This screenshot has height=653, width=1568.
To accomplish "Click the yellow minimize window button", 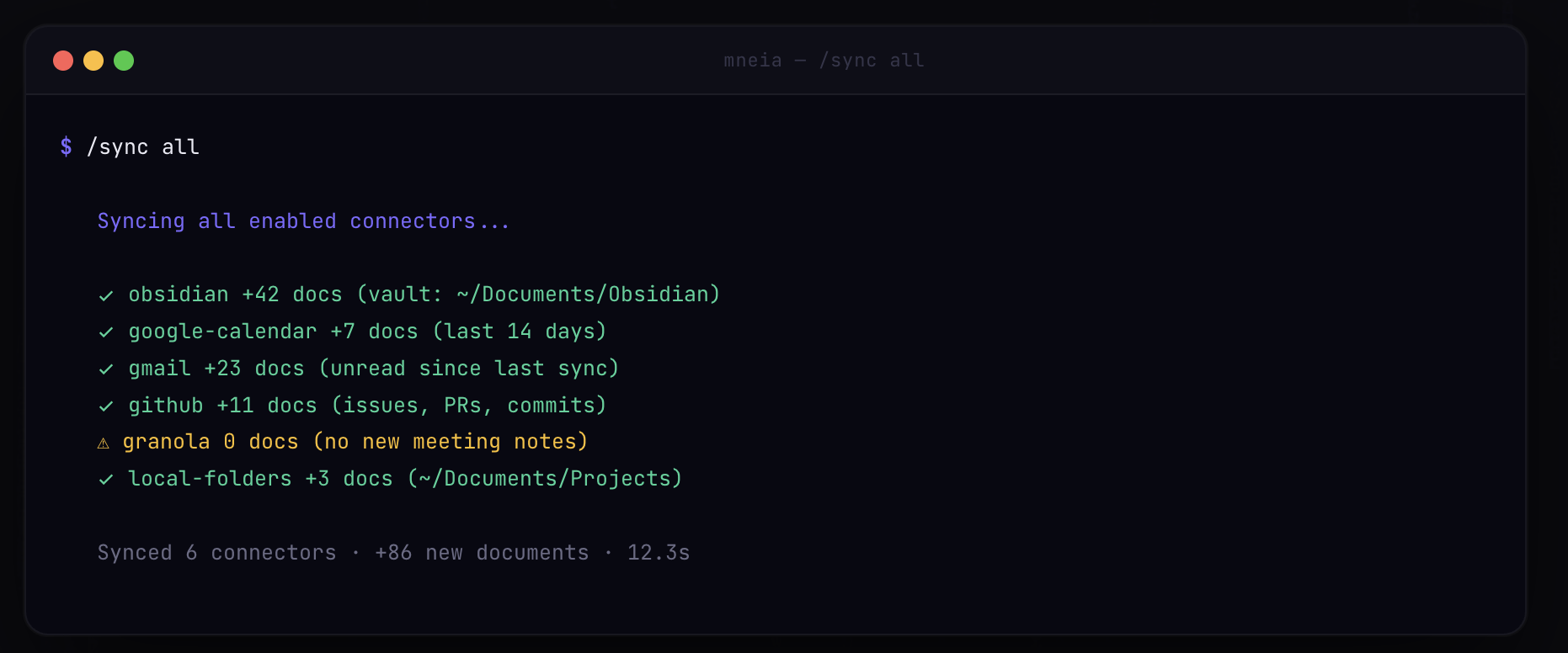I will (x=93, y=61).
